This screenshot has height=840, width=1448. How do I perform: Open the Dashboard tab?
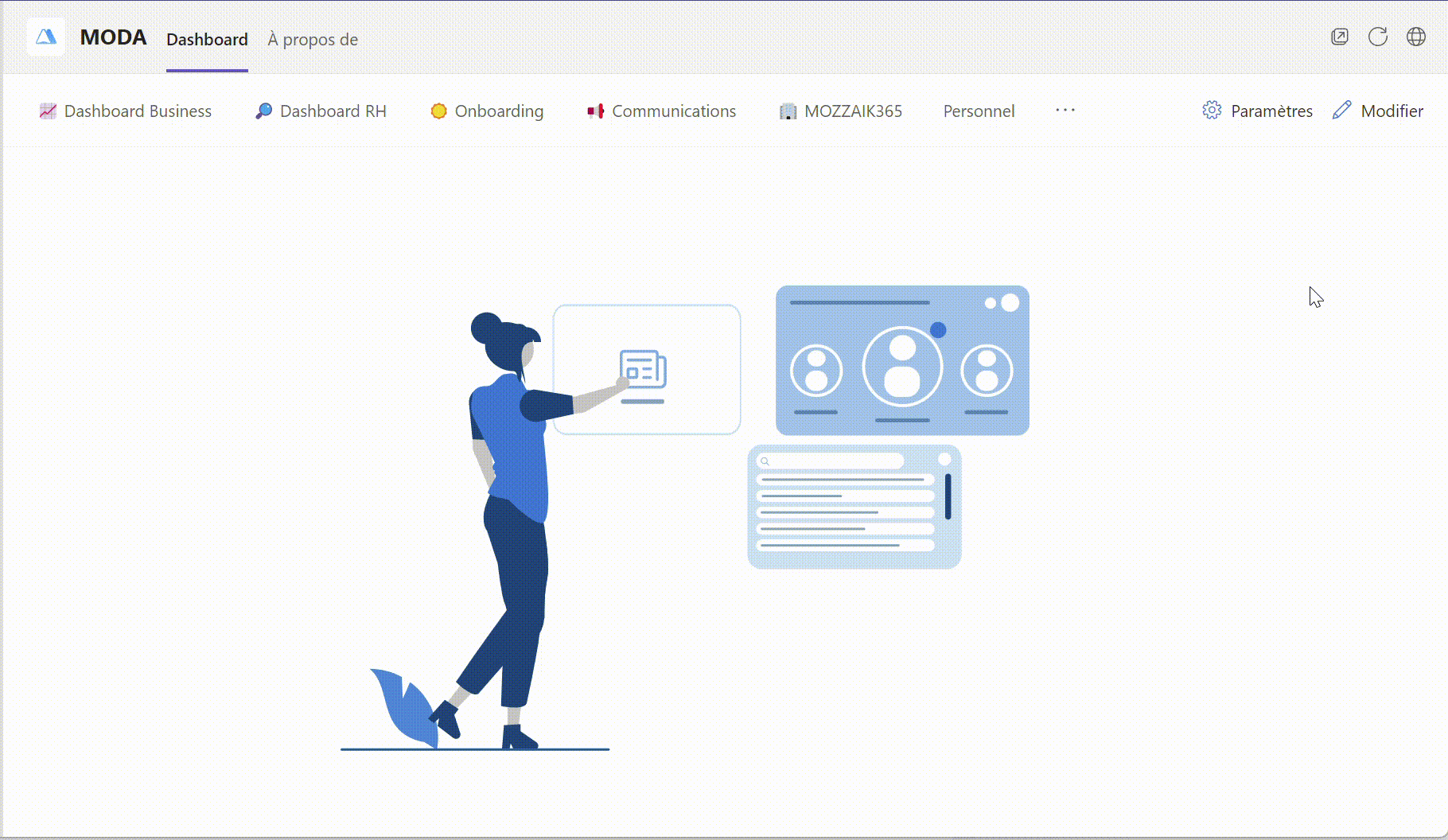(207, 39)
